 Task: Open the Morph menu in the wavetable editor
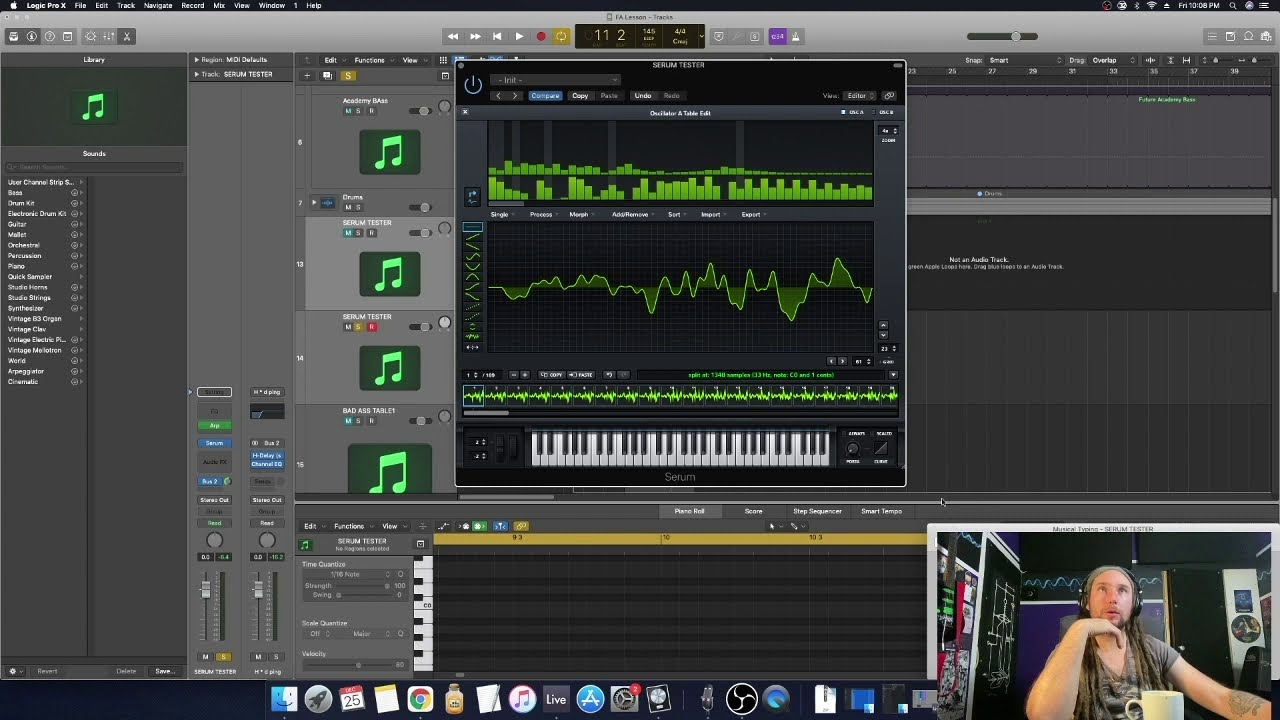coord(580,214)
